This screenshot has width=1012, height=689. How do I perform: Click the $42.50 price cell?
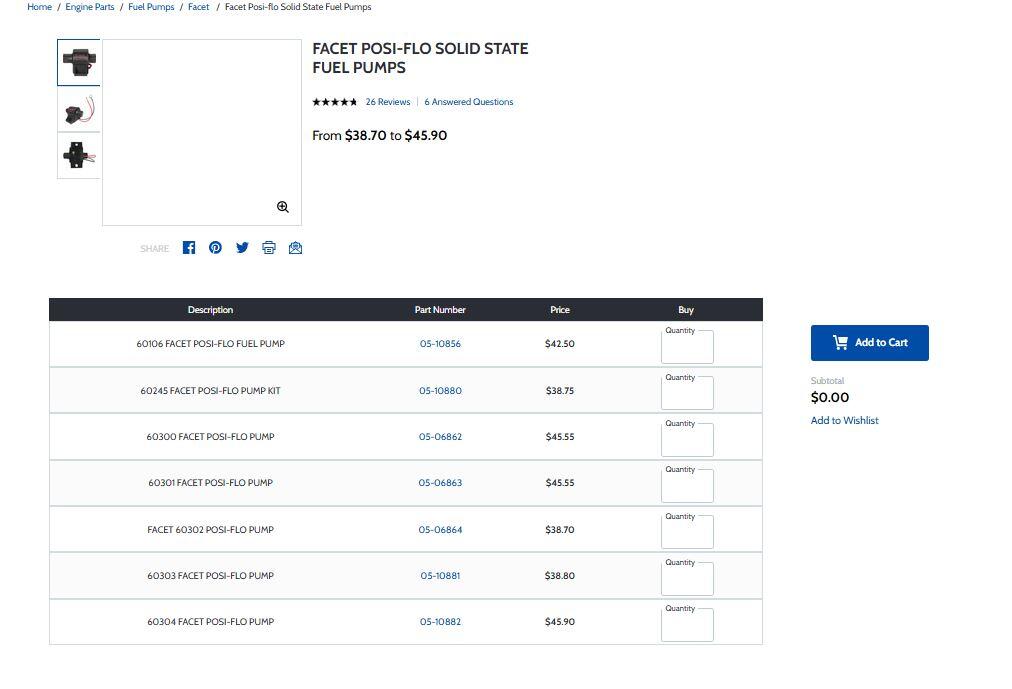coord(560,344)
